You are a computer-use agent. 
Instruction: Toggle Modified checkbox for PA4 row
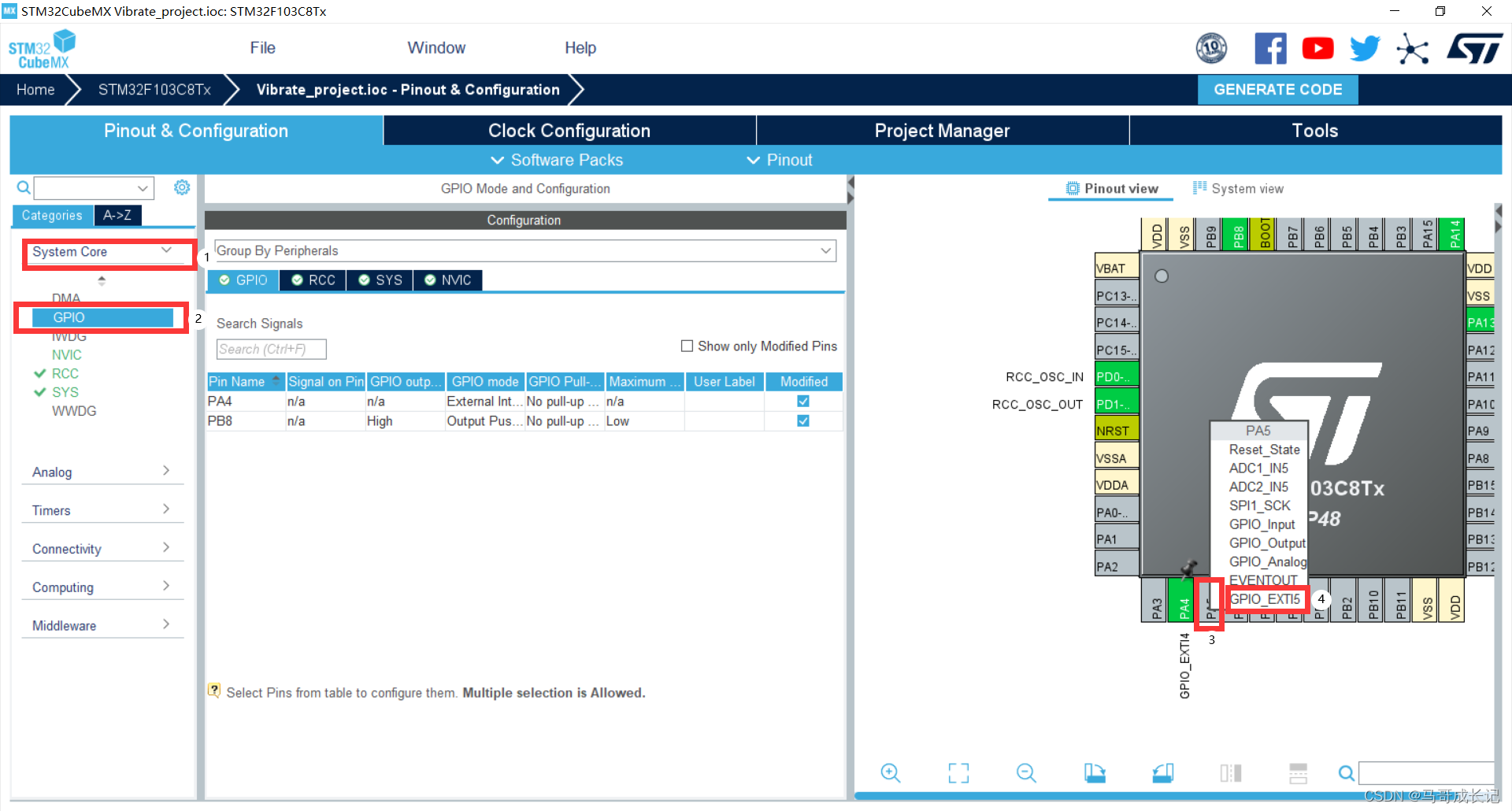coord(803,401)
